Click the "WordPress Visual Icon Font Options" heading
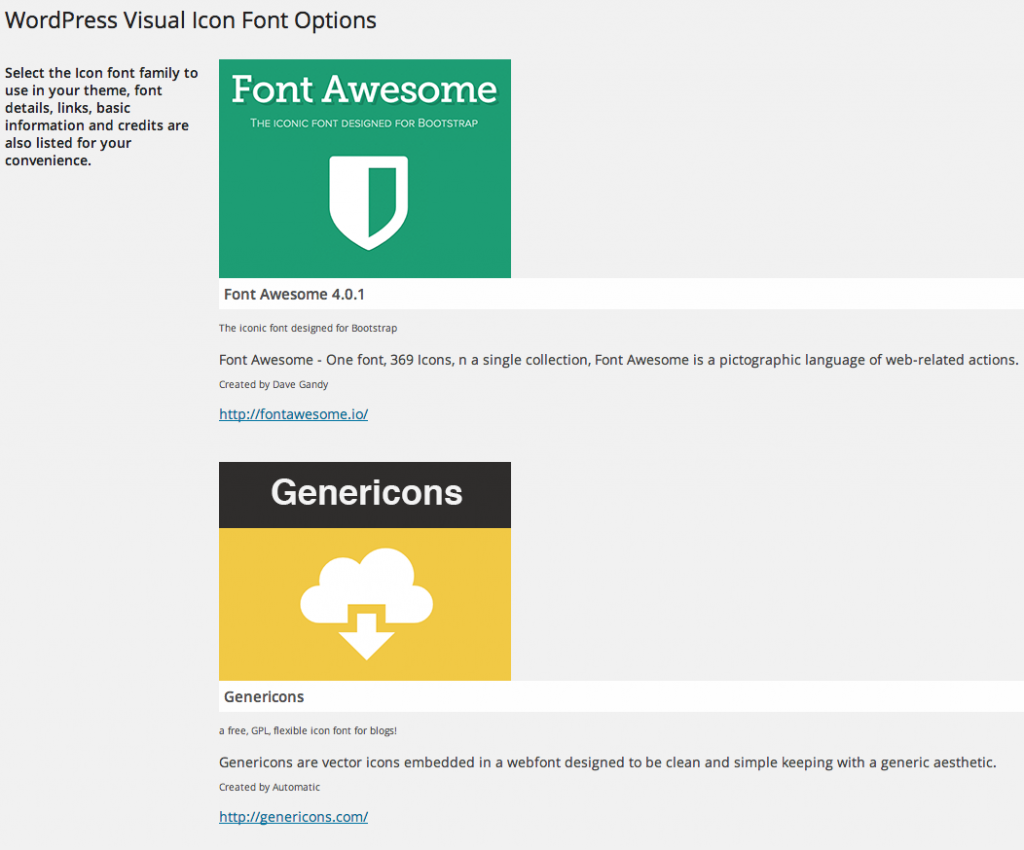The width and height of the screenshot is (1024, 850). click(x=191, y=20)
